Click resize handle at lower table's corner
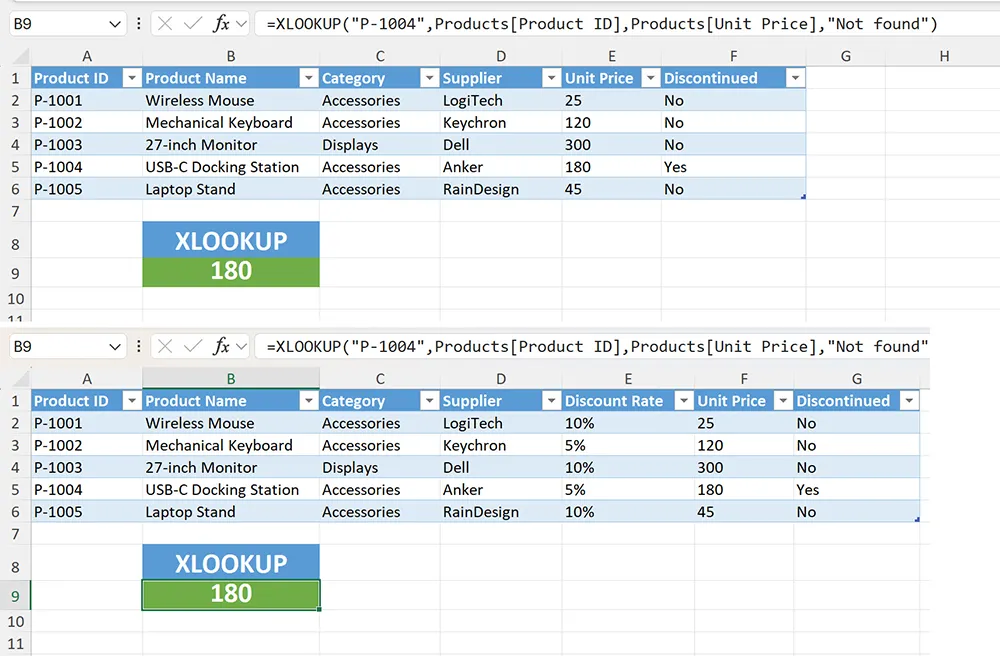1000x656 pixels. coord(917,518)
